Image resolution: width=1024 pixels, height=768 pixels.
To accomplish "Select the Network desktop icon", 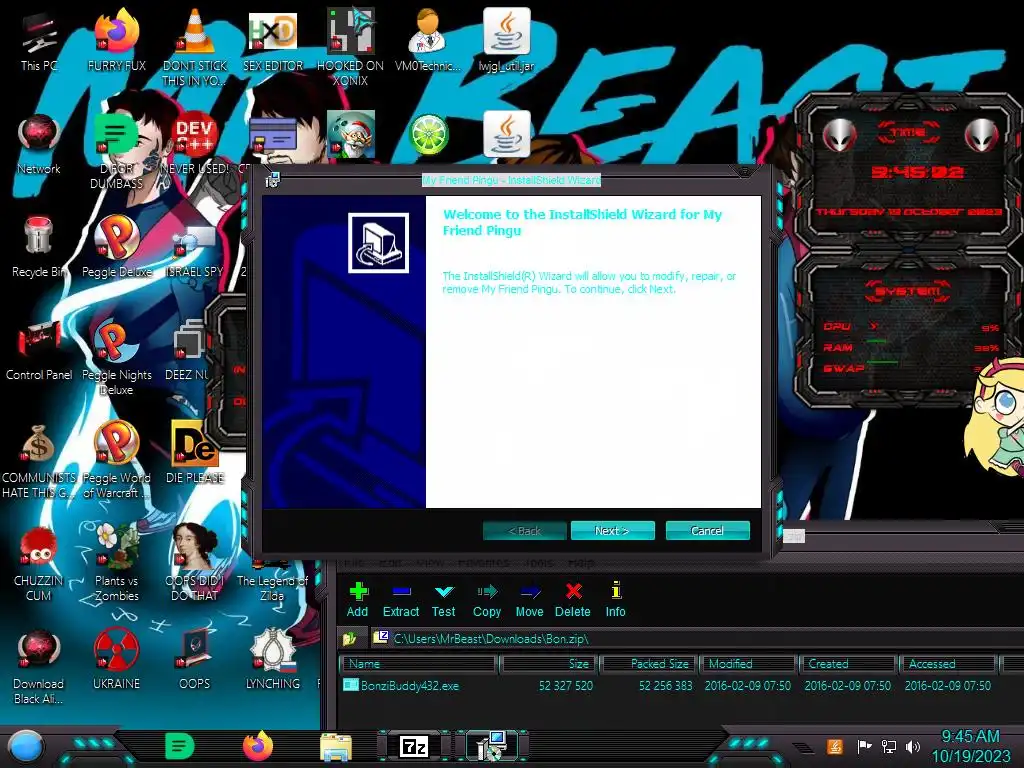I will 39,144.
